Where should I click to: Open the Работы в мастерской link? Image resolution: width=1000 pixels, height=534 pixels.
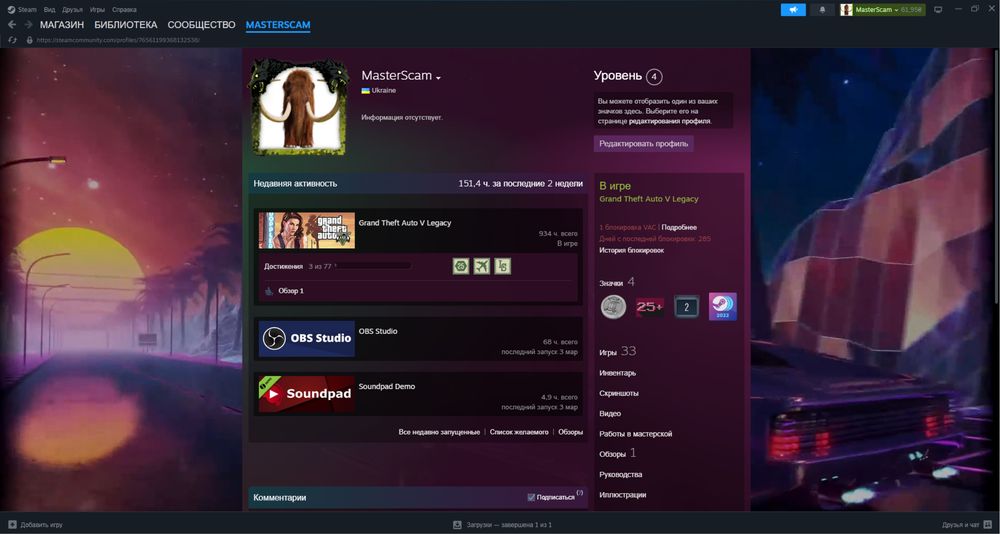click(x=635, y=434)
